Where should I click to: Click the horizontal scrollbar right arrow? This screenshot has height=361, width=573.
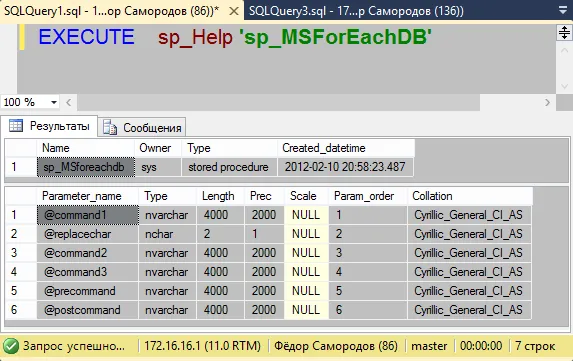click(x=547, y=102)
